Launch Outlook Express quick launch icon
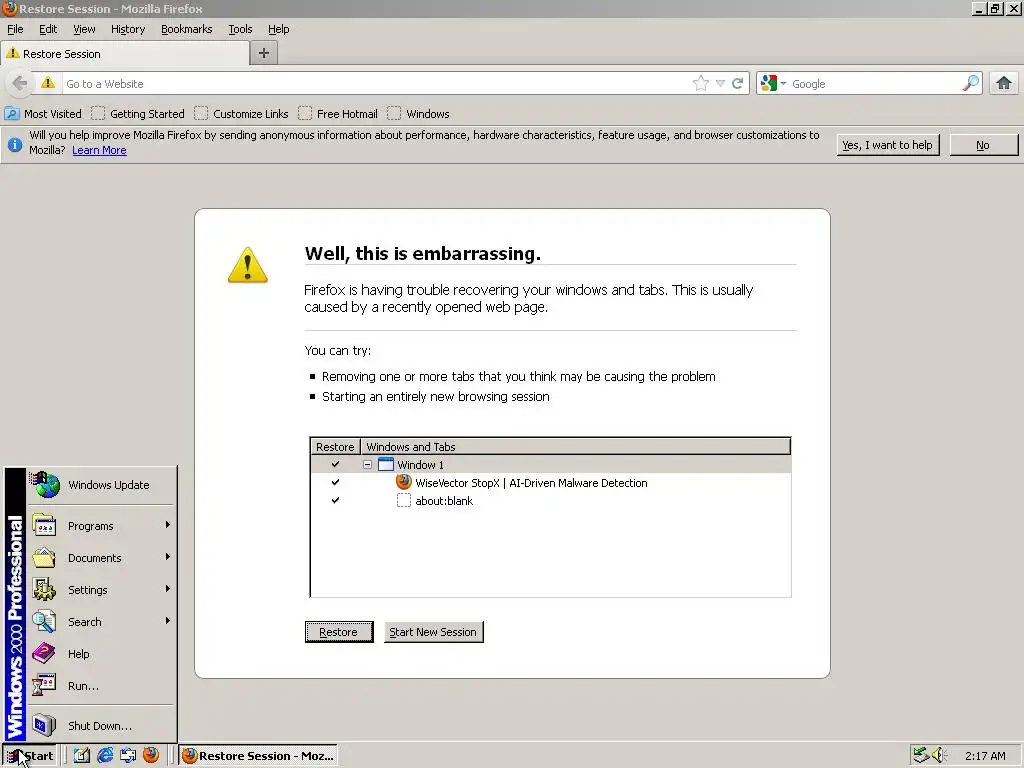Viewport: 1024px width, 768px height. coord(128,755)
